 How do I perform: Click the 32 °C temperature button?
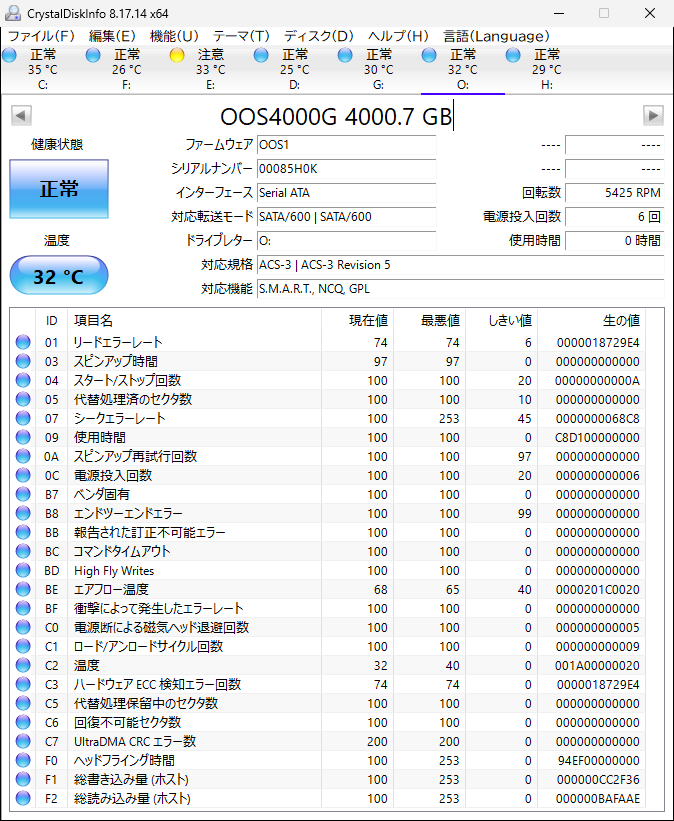pos(59,275)
